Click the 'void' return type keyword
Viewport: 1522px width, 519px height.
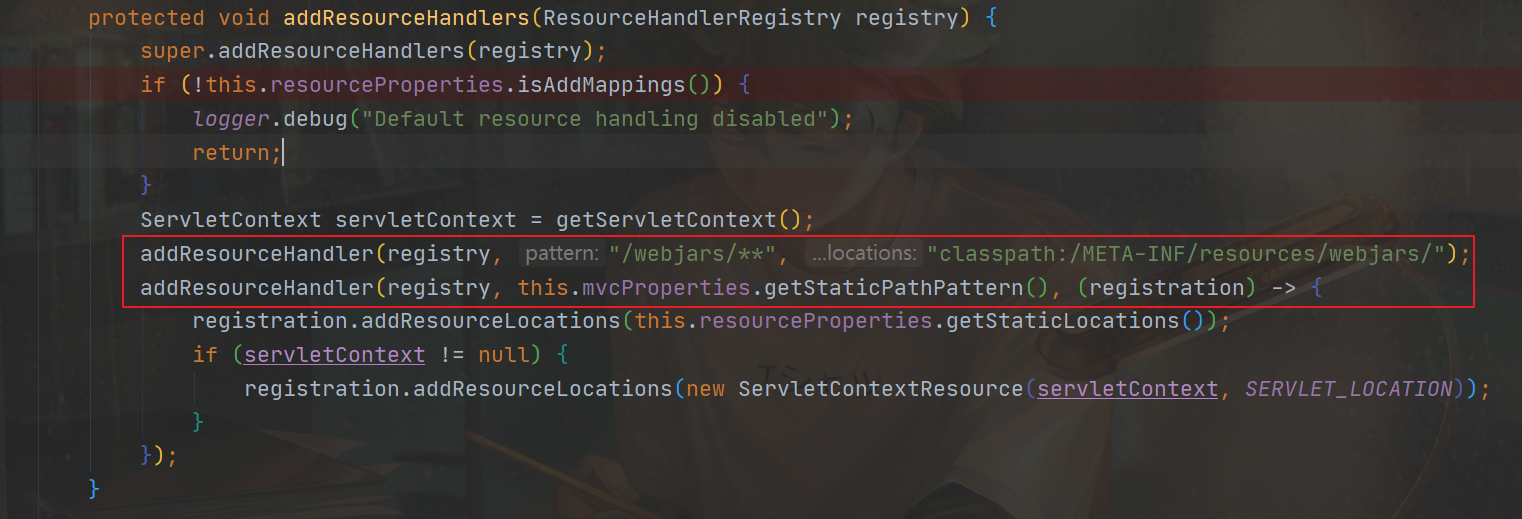point(244,18)
